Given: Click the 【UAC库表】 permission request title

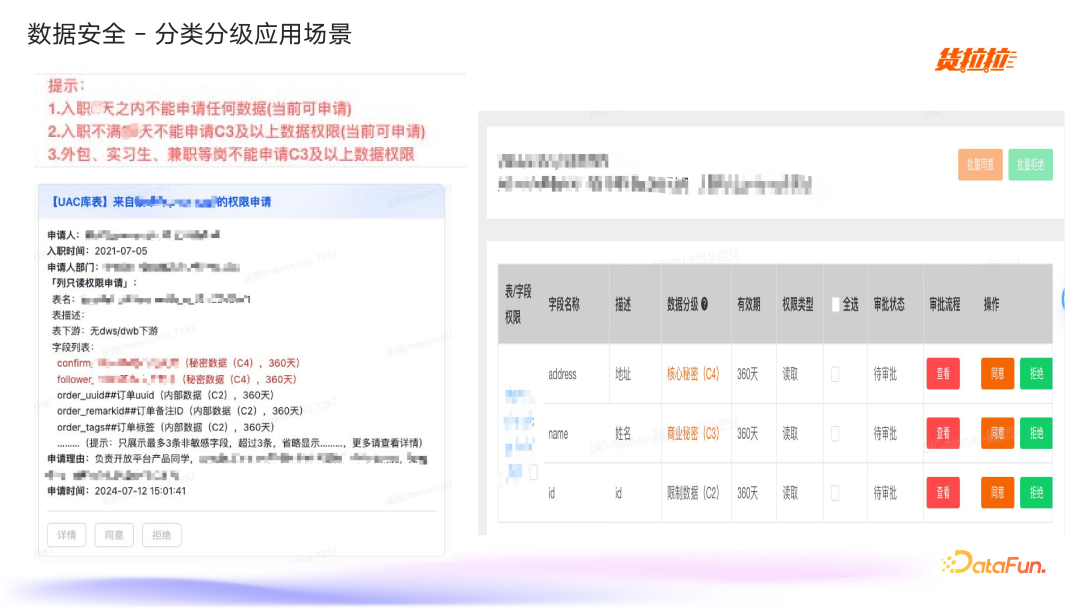Looking at the screenshot, I should click(159, 202).
